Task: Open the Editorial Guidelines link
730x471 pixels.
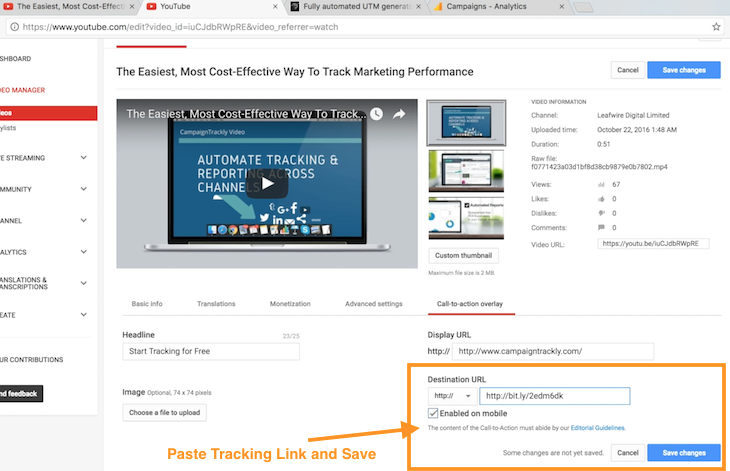Action: point(598,428)
